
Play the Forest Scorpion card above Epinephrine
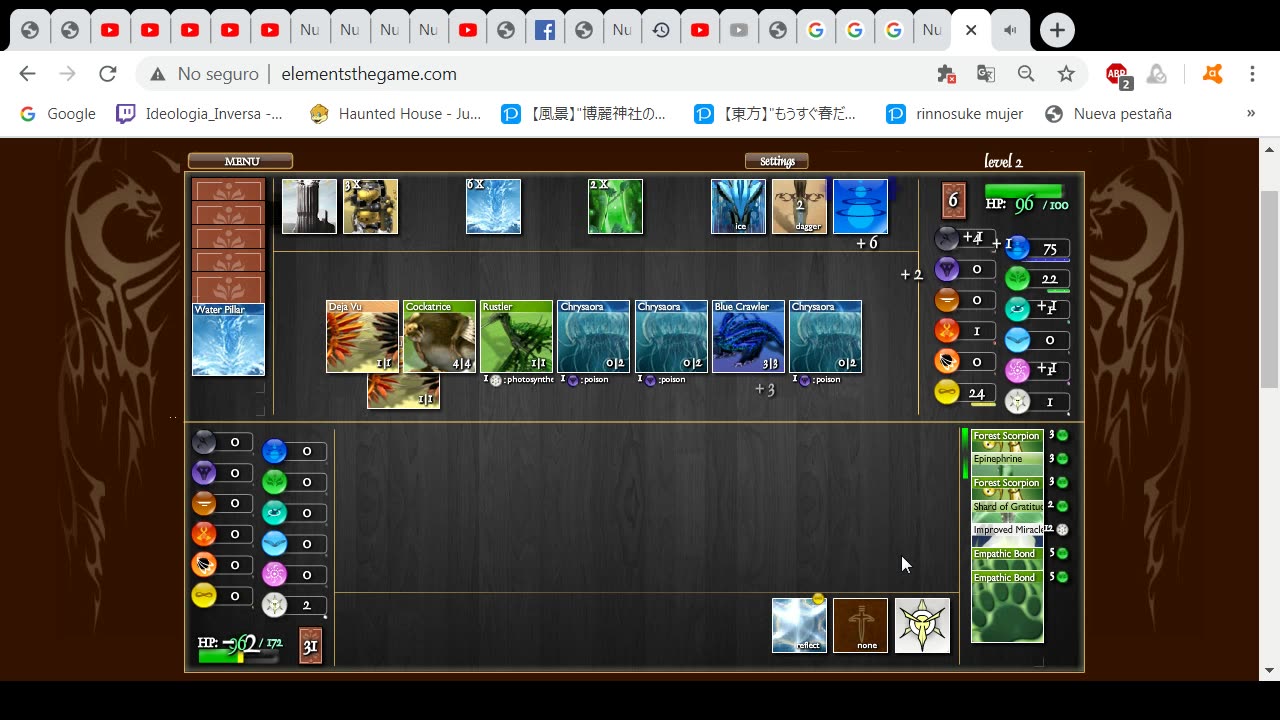pyautogui.click(x=1007, y=440)
